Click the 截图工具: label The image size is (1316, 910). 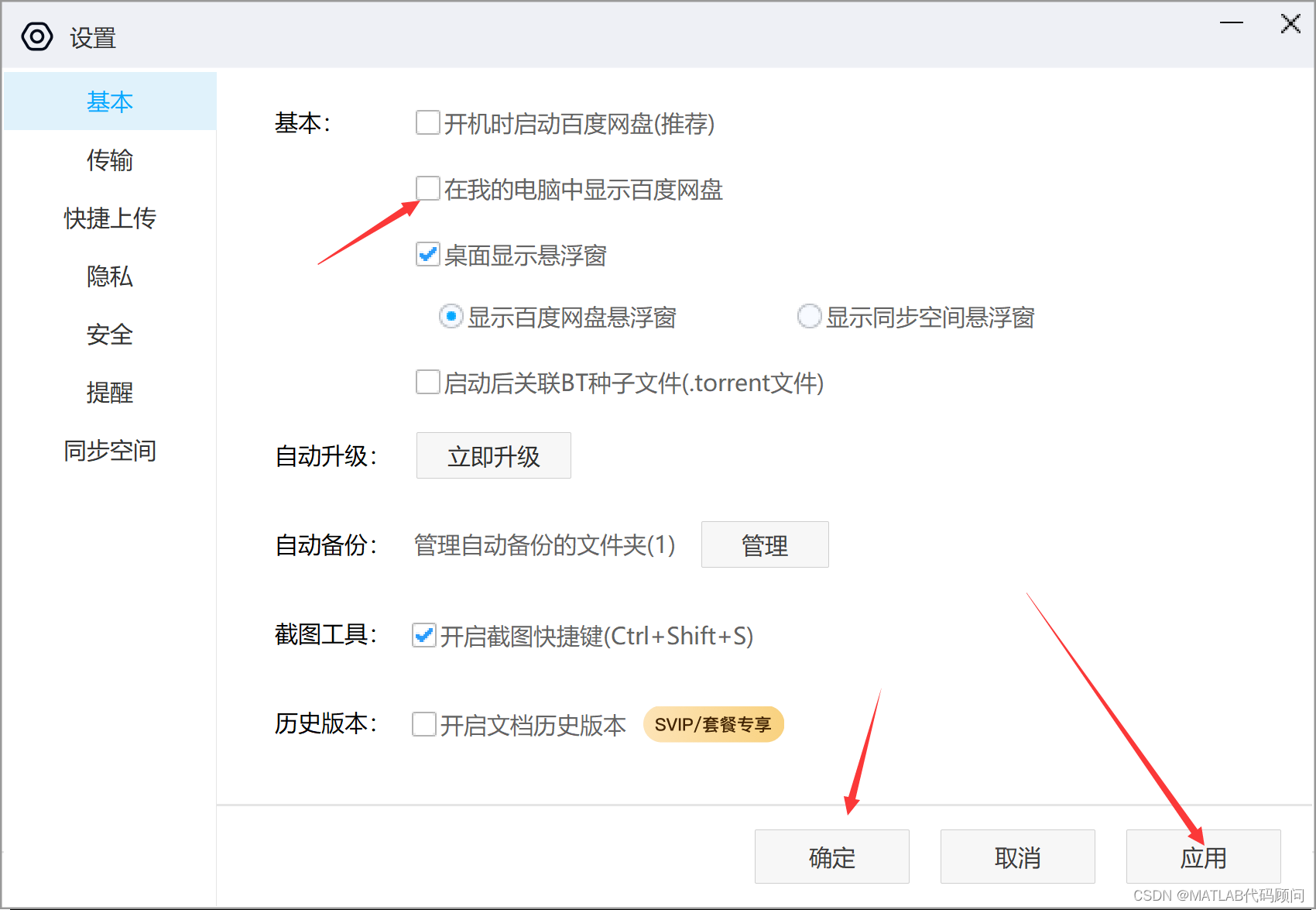click(326, 635)
